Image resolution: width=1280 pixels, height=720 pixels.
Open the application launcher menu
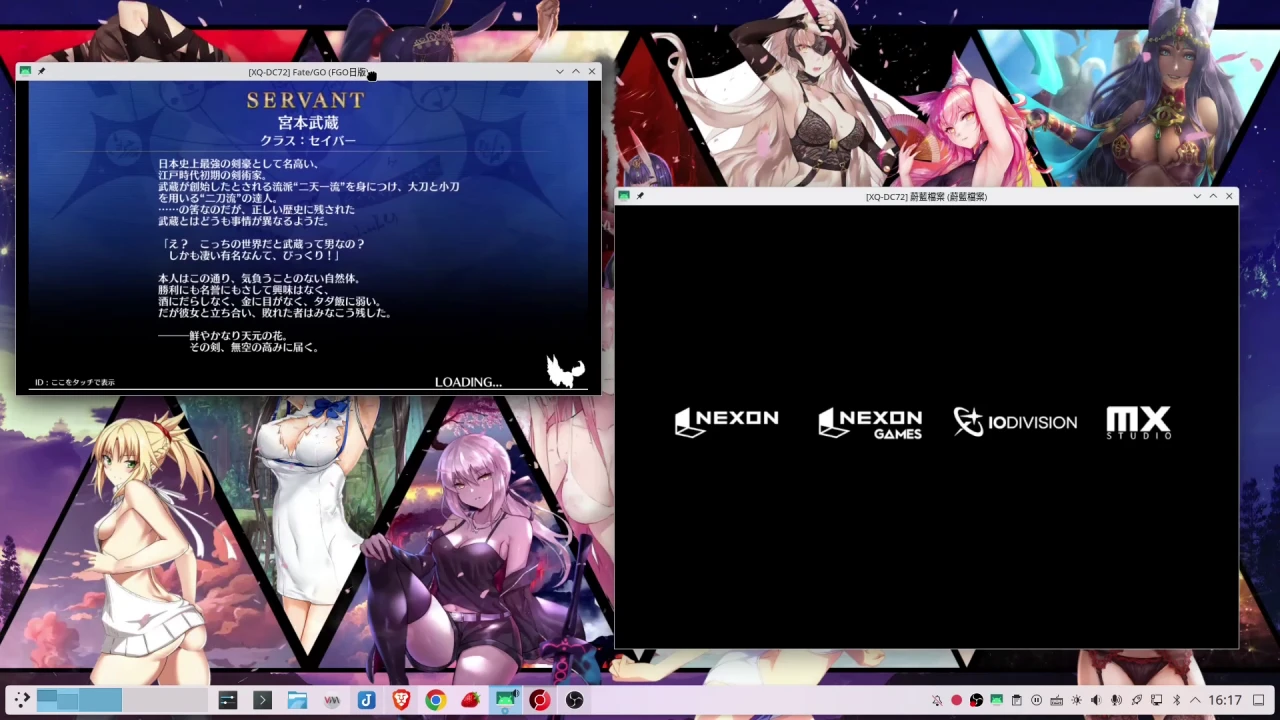pyautogui.click(x=21, y=700)
